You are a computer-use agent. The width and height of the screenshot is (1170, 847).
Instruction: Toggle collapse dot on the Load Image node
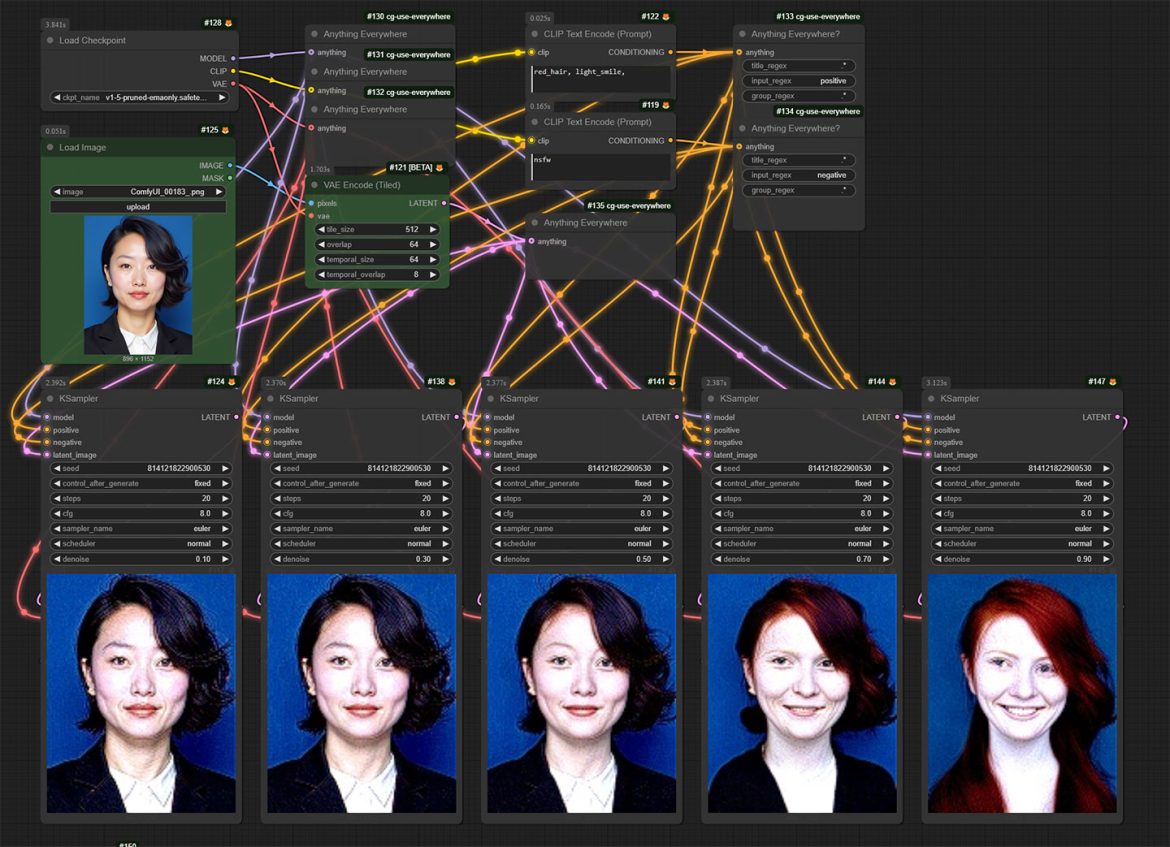pos(50,148)
